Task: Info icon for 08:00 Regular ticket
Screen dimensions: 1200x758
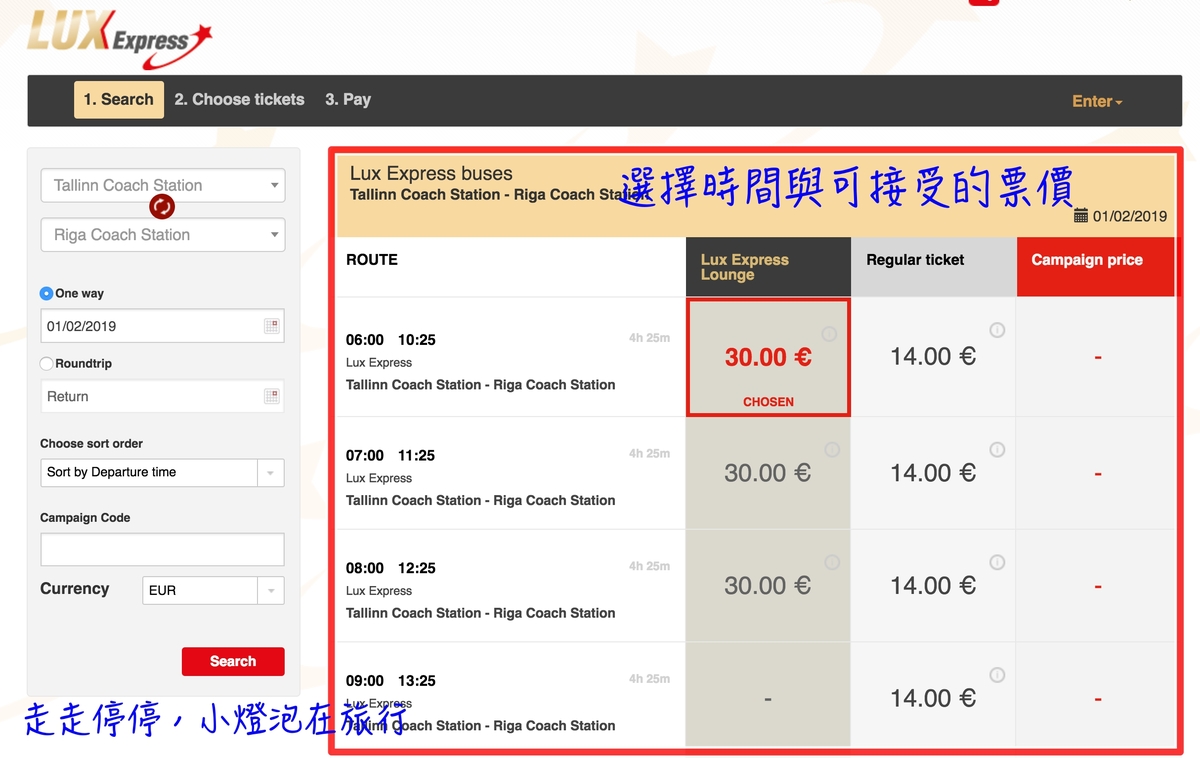Action: pos(997,563)
